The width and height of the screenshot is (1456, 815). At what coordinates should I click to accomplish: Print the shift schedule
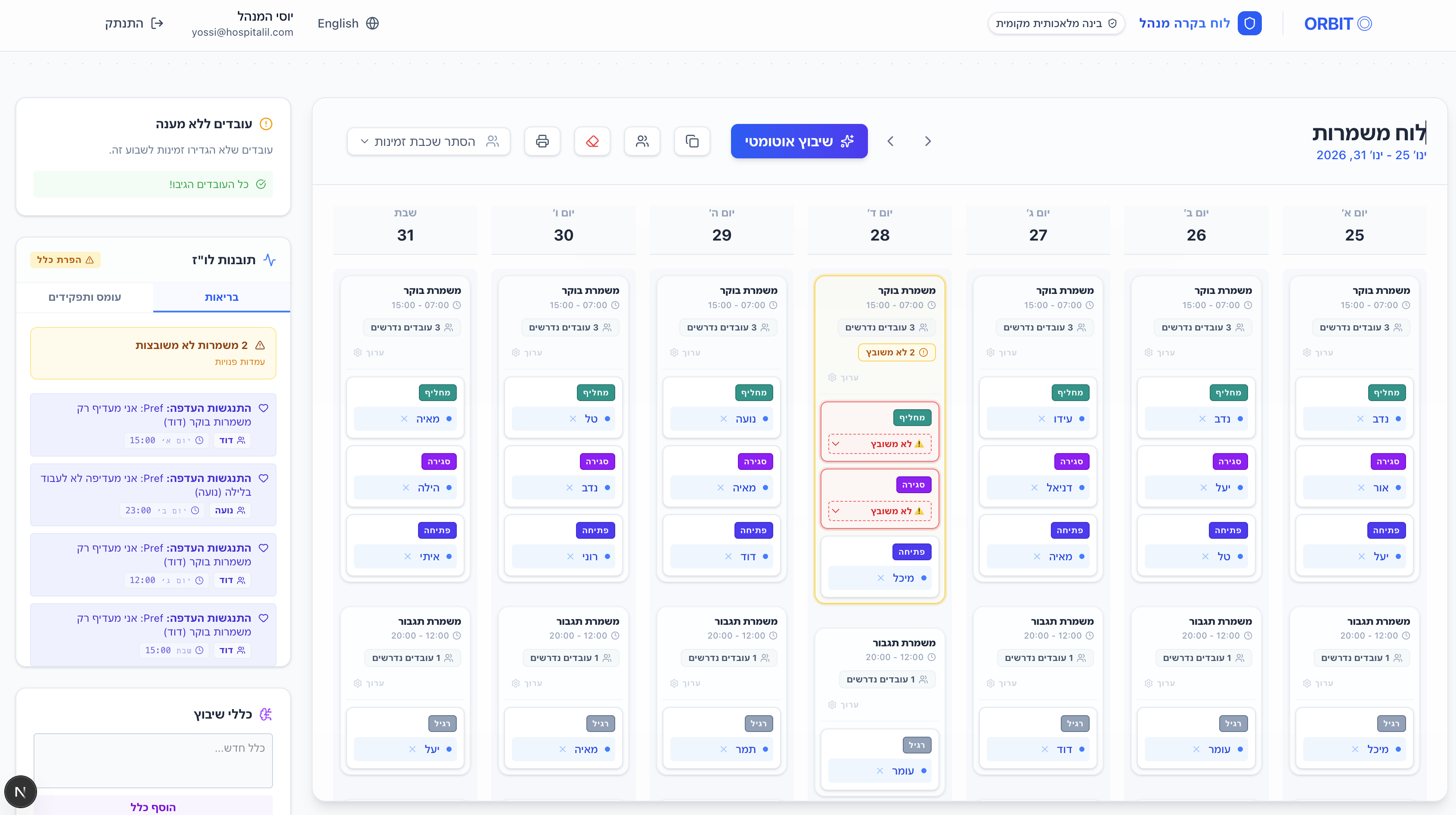pos(542,141)
